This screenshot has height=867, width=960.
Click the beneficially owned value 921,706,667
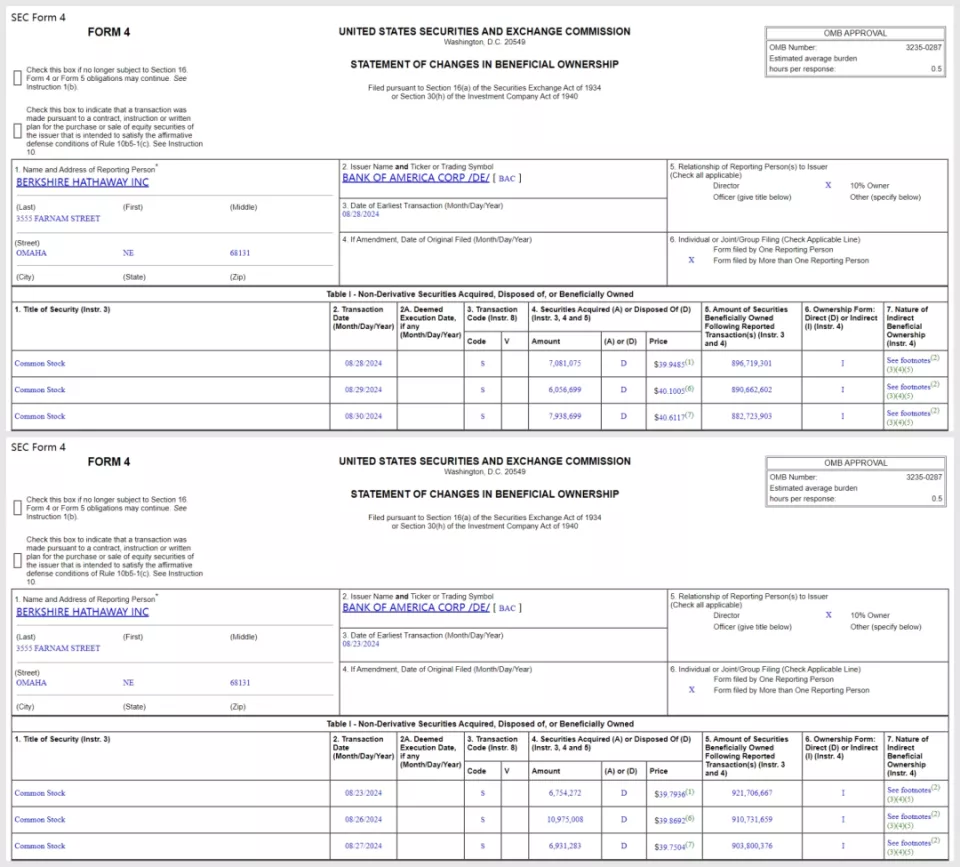click(751, 794)
